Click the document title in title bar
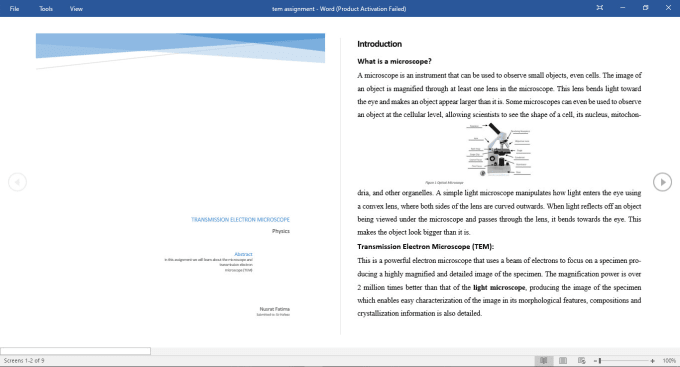The height and width of the screenshot is (367, 680). [x=339, y=9]
